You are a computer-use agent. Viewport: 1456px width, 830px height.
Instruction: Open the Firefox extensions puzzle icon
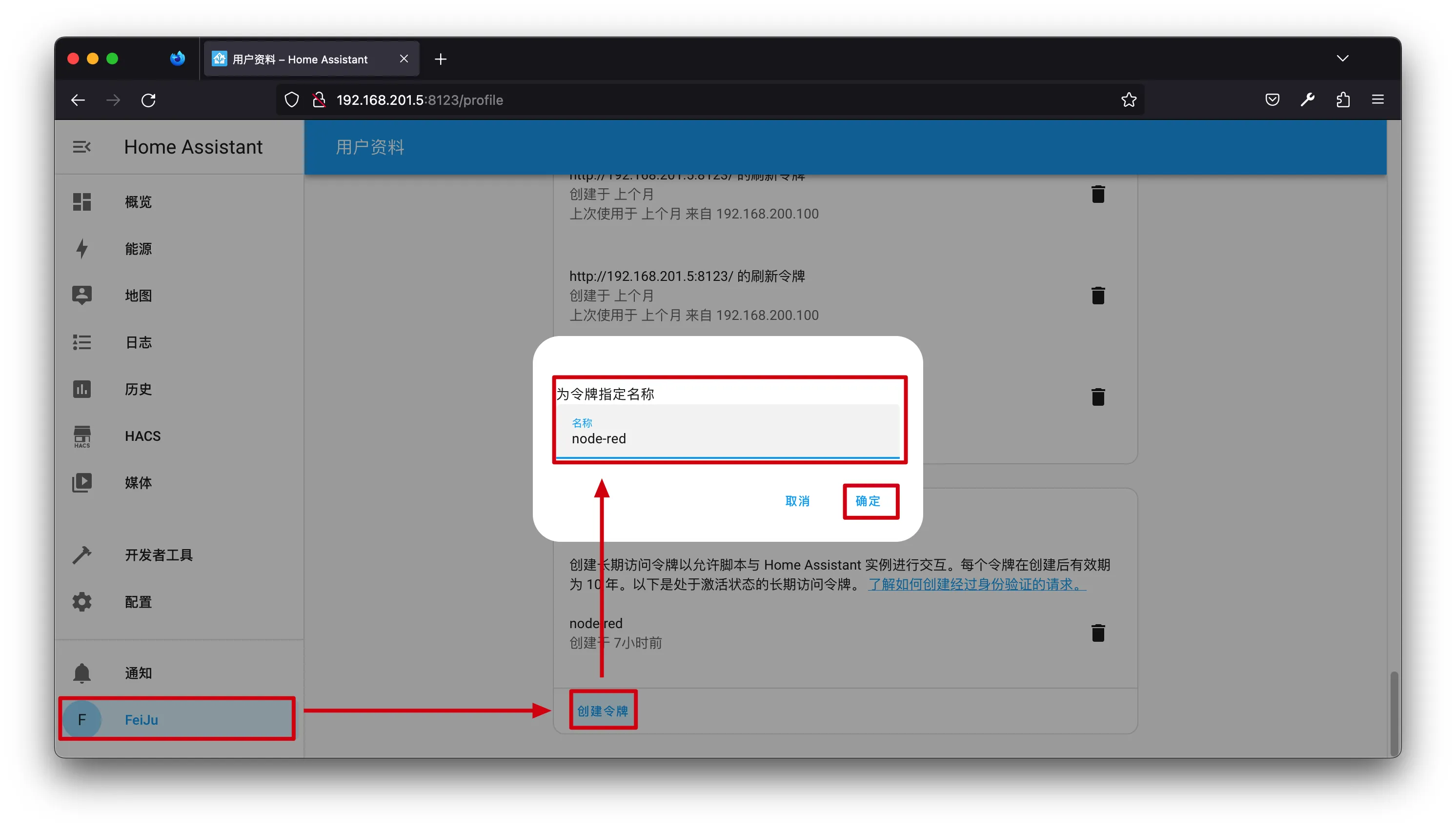pos(1342,100)
